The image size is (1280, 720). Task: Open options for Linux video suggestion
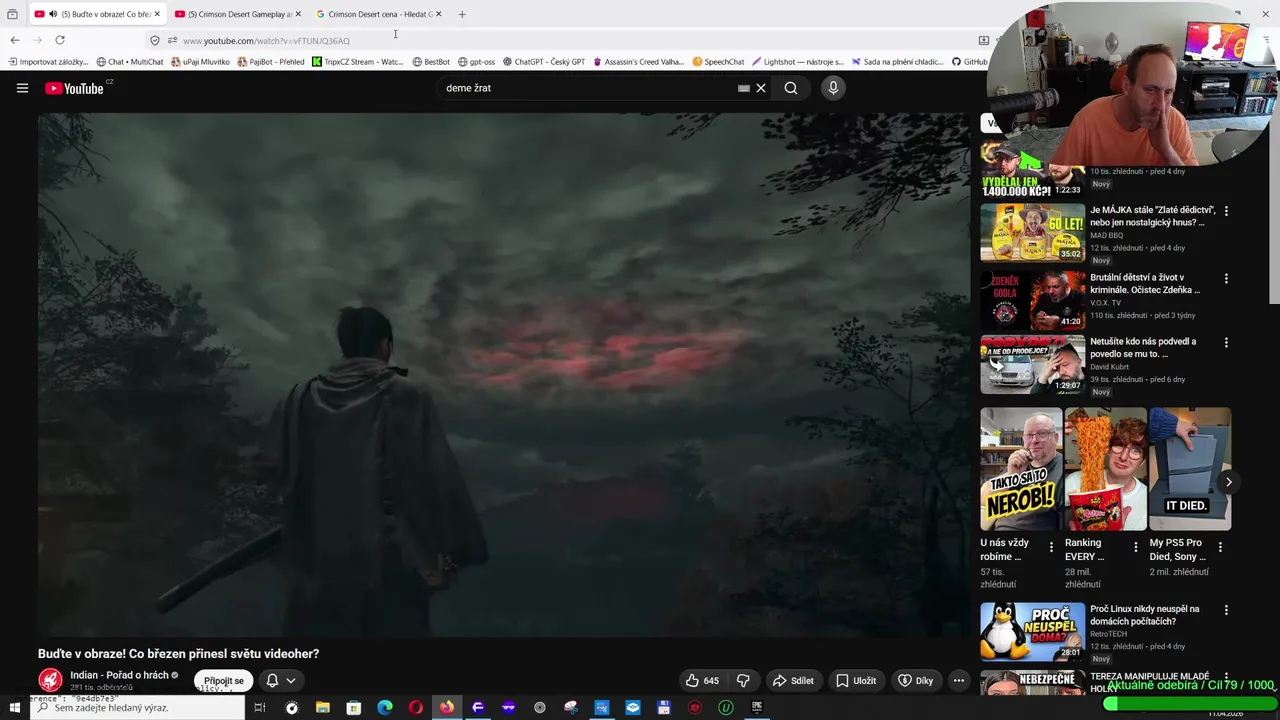(x=1226, y=610)
